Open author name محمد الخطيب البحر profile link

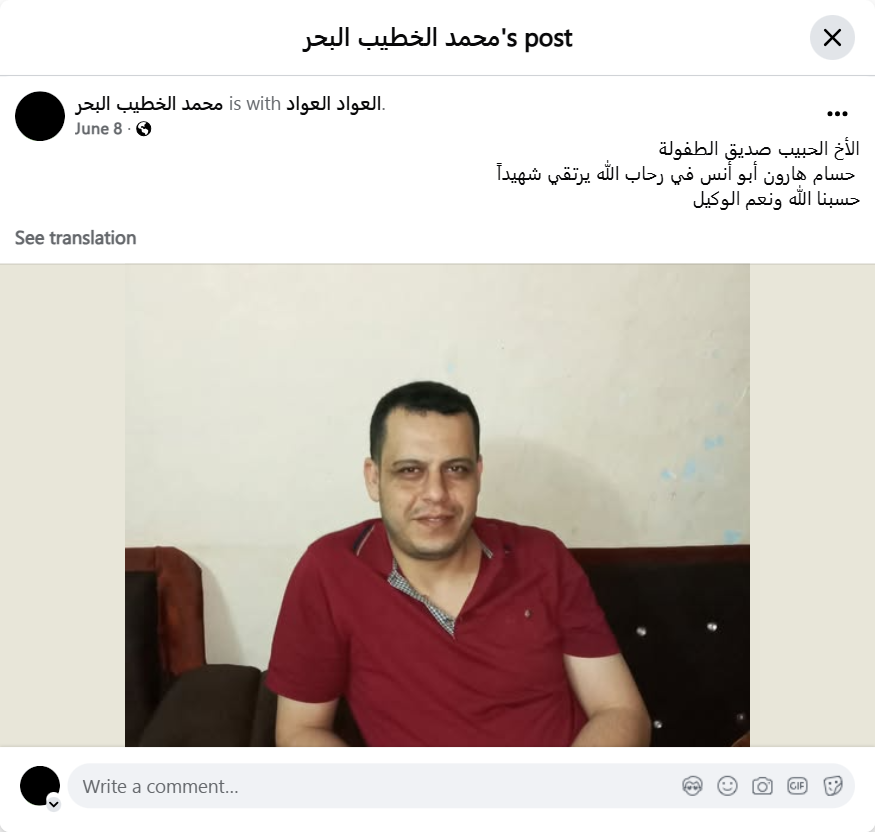click(149, 104)
